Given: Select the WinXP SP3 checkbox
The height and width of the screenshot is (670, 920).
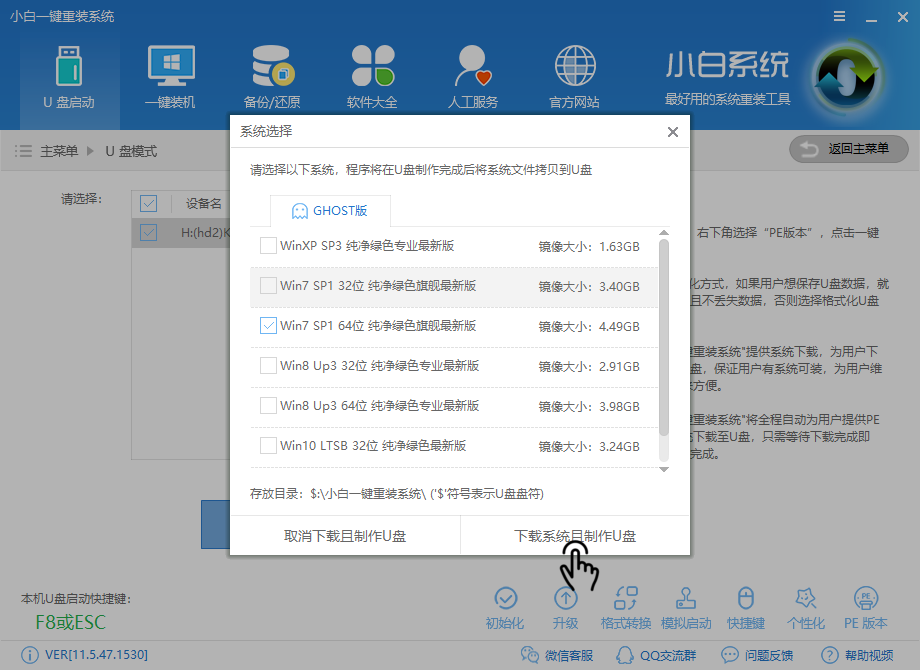Looking at the screenshot, I should (268, 245).
